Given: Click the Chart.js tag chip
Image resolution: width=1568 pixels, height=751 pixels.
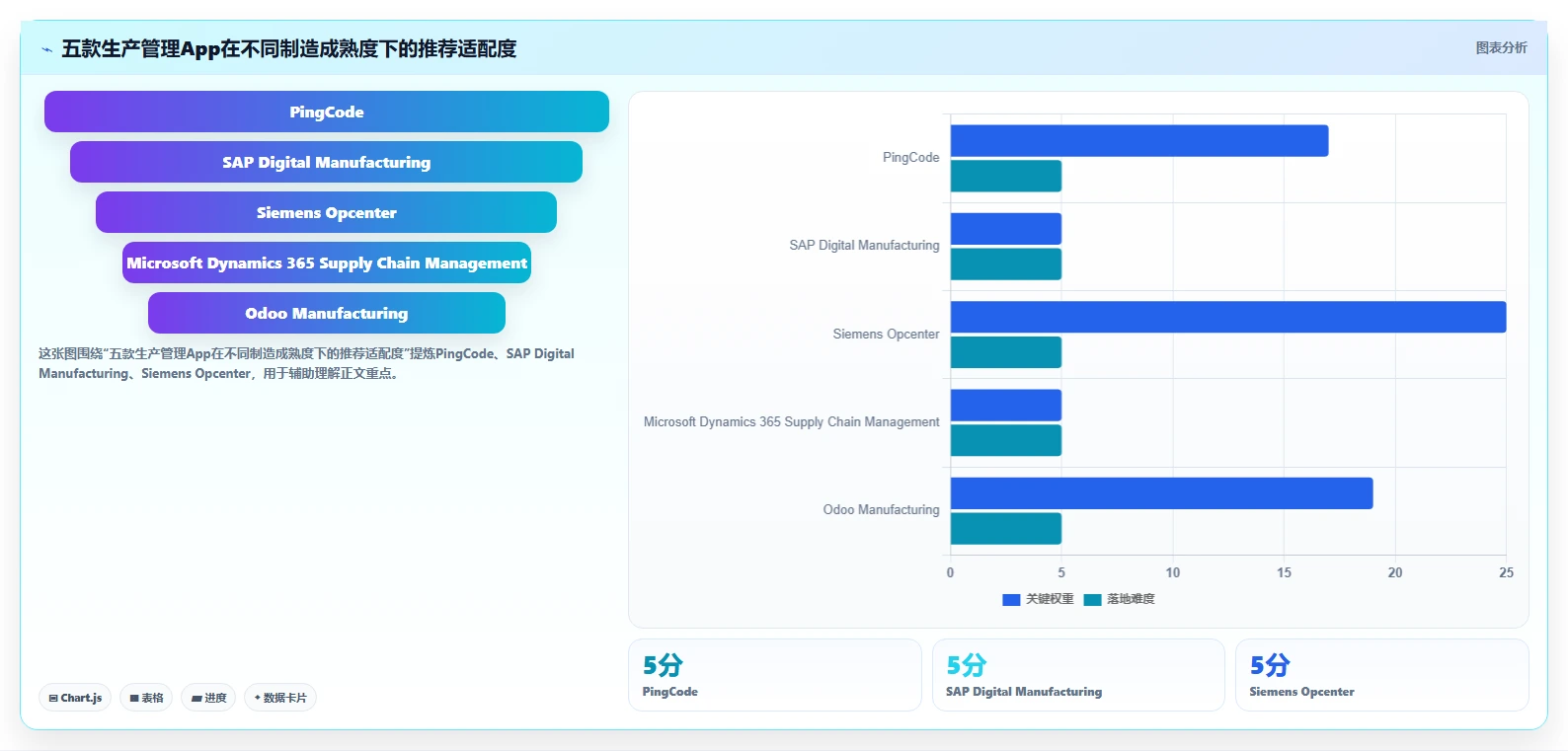Looking at the screenshot, I should click(x=75, y=698).
